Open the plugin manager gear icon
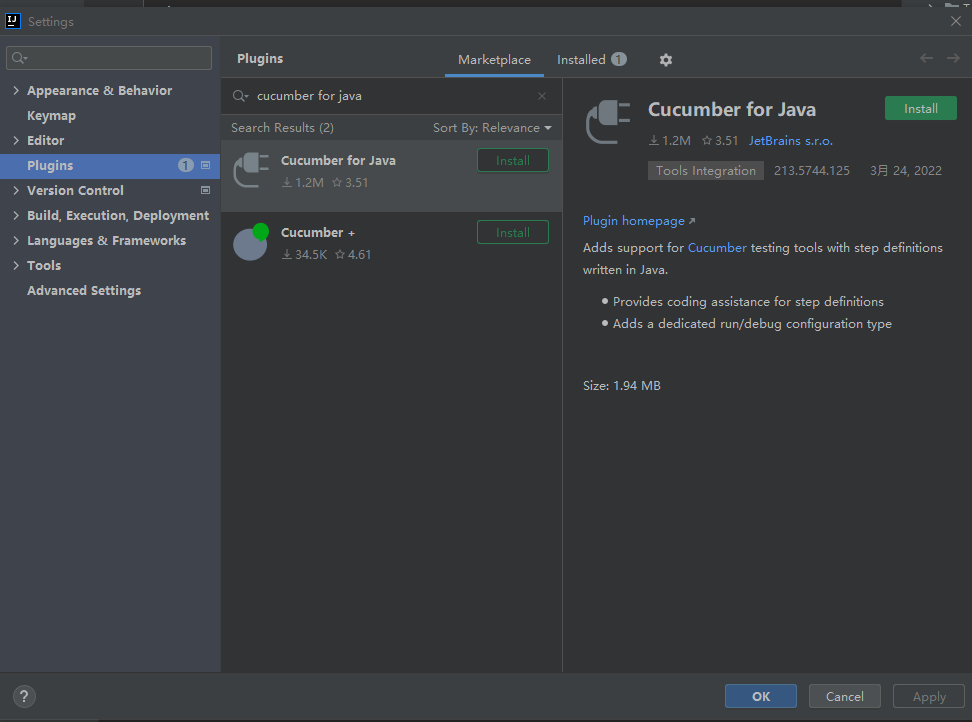This screenshot has width=972, height=722. pos(666,60)
